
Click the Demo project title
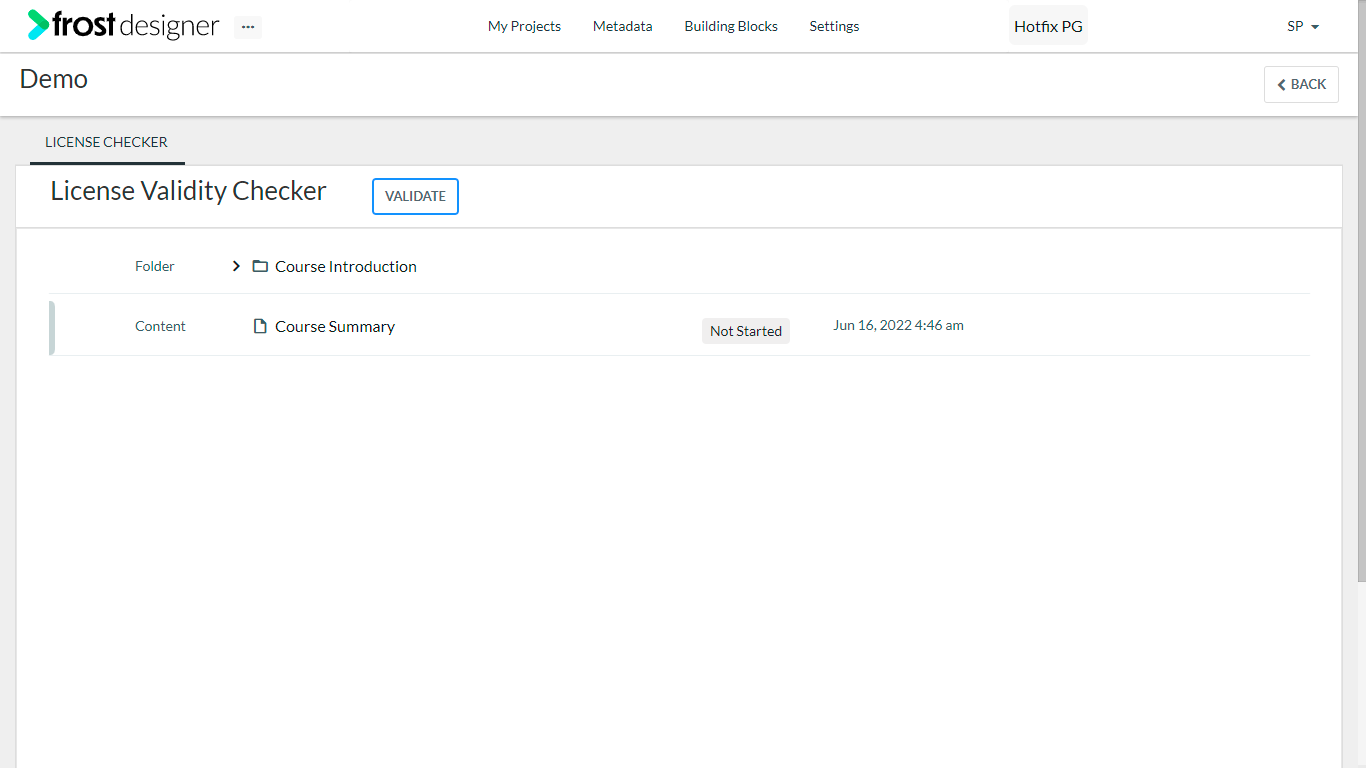click(x=54, y=79)
